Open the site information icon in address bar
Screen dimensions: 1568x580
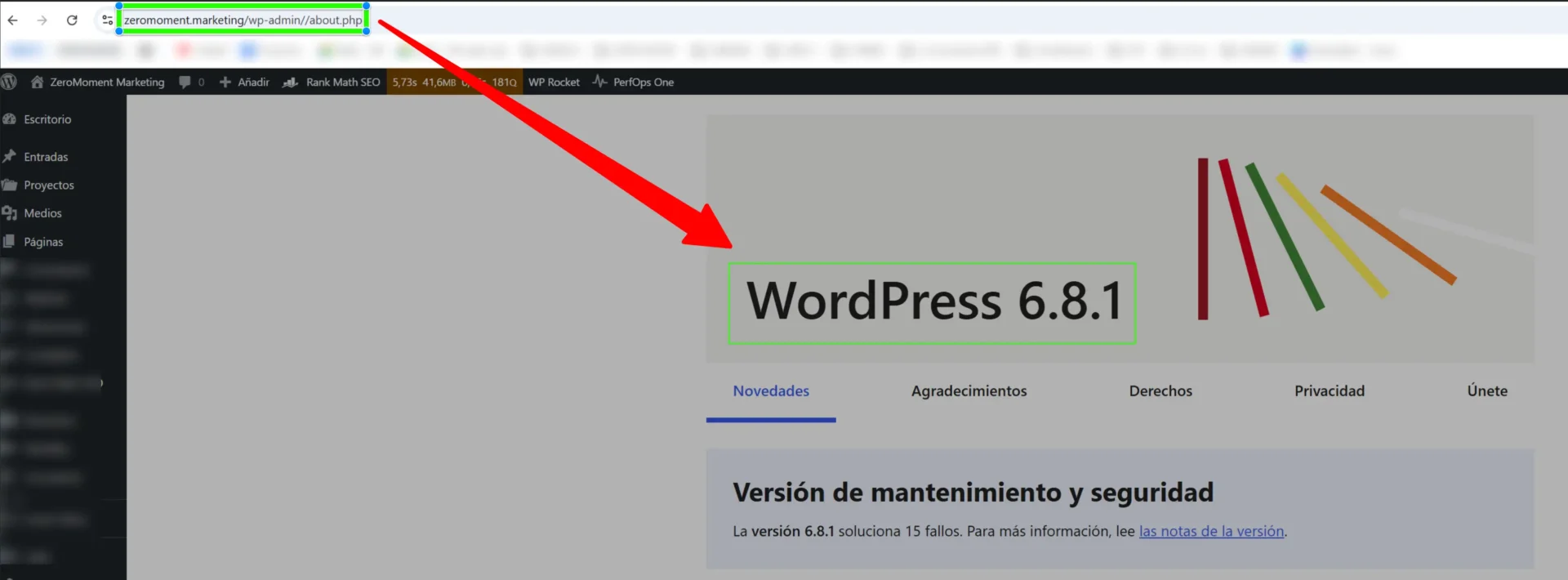click(x=107, y=20)
